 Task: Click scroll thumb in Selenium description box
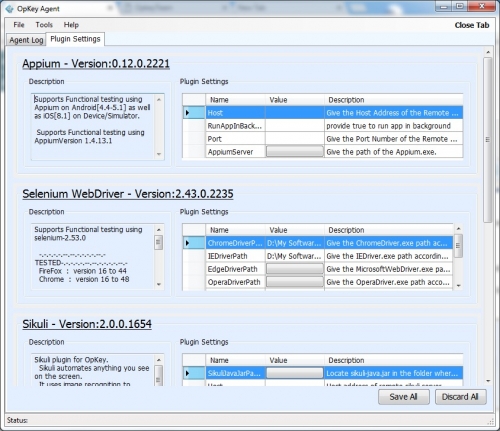tap(159, 242)
